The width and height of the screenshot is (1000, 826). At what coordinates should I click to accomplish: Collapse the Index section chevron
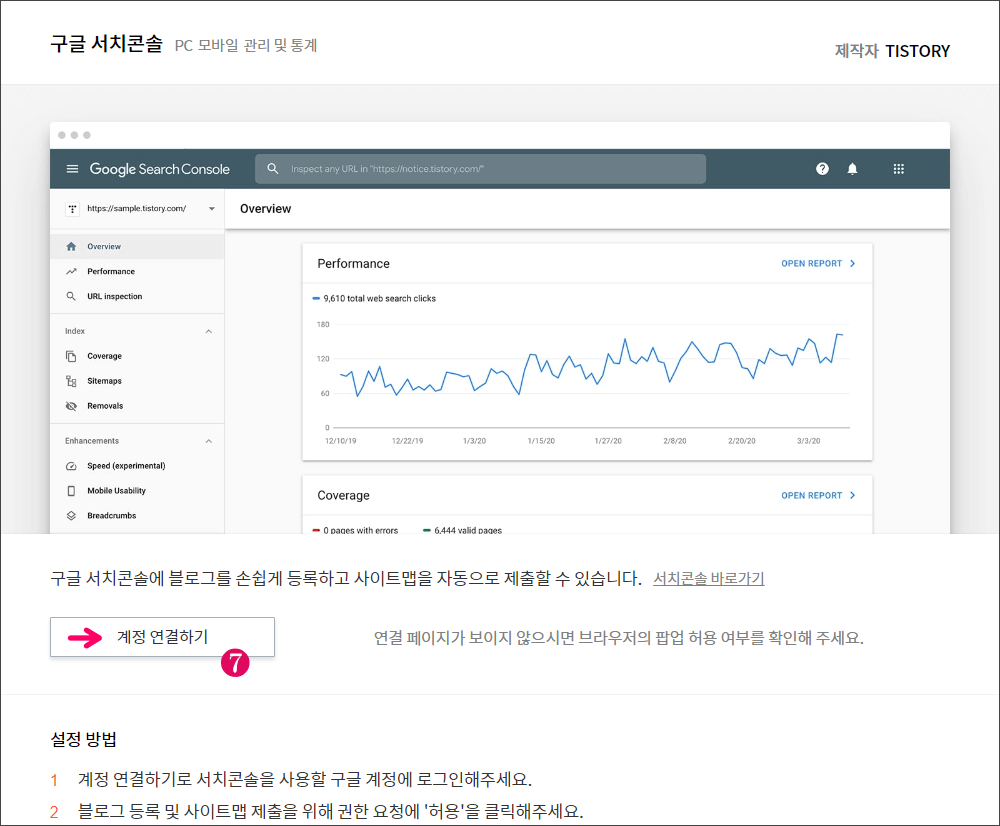[x=209, y=331]
